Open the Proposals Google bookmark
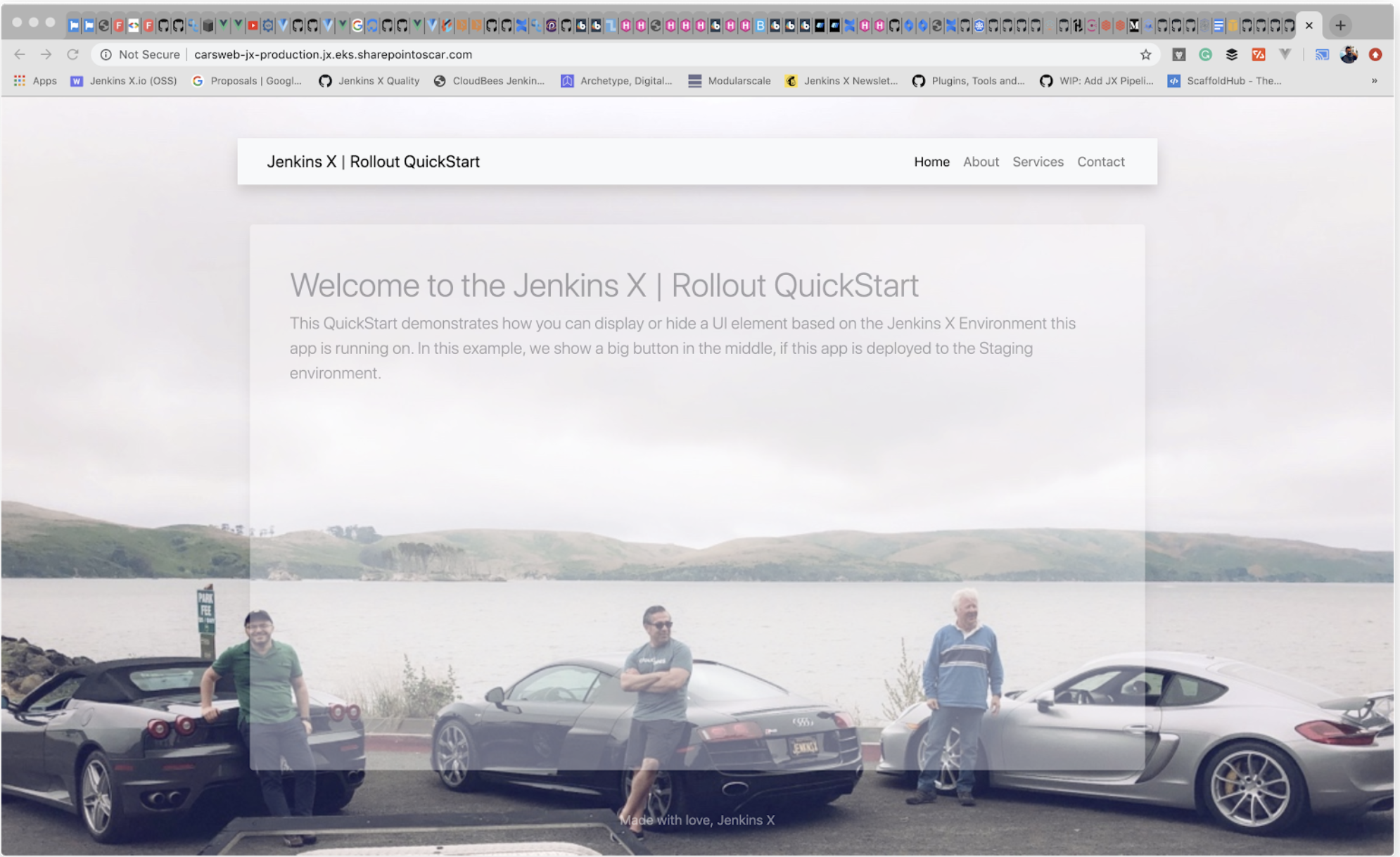 click(247, 81)
